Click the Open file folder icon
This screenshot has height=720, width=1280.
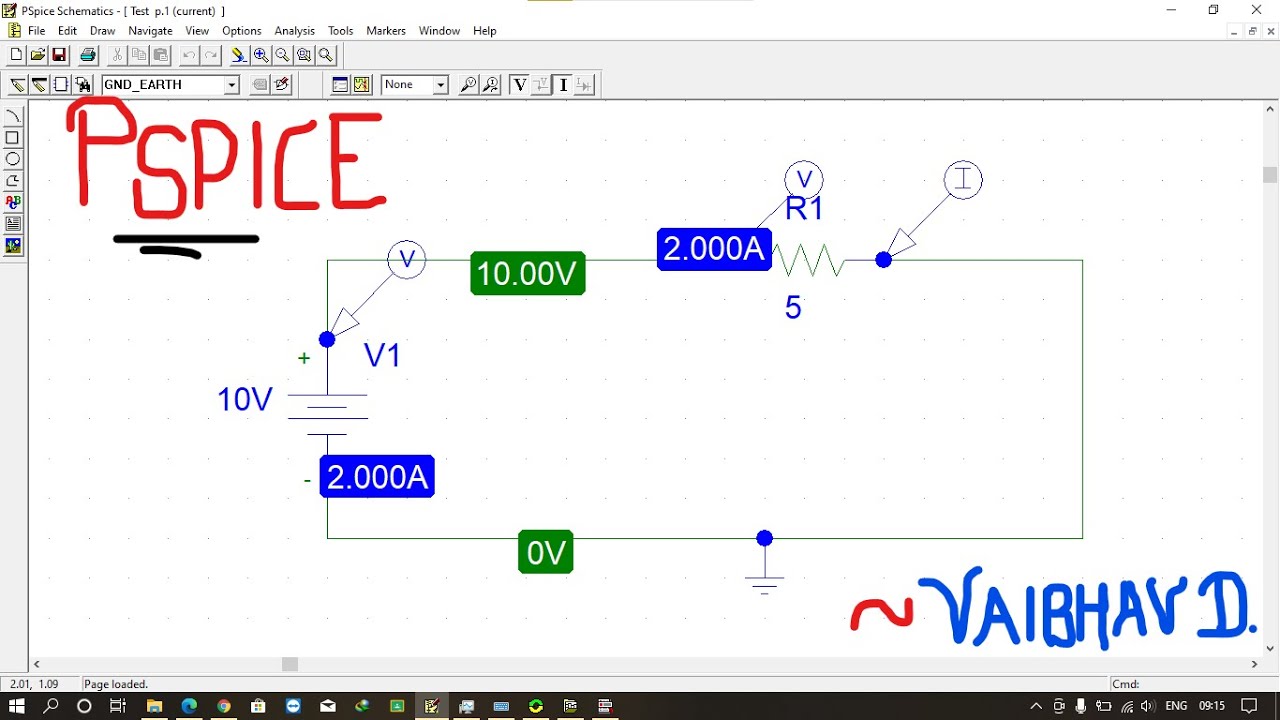pos(38,55)
